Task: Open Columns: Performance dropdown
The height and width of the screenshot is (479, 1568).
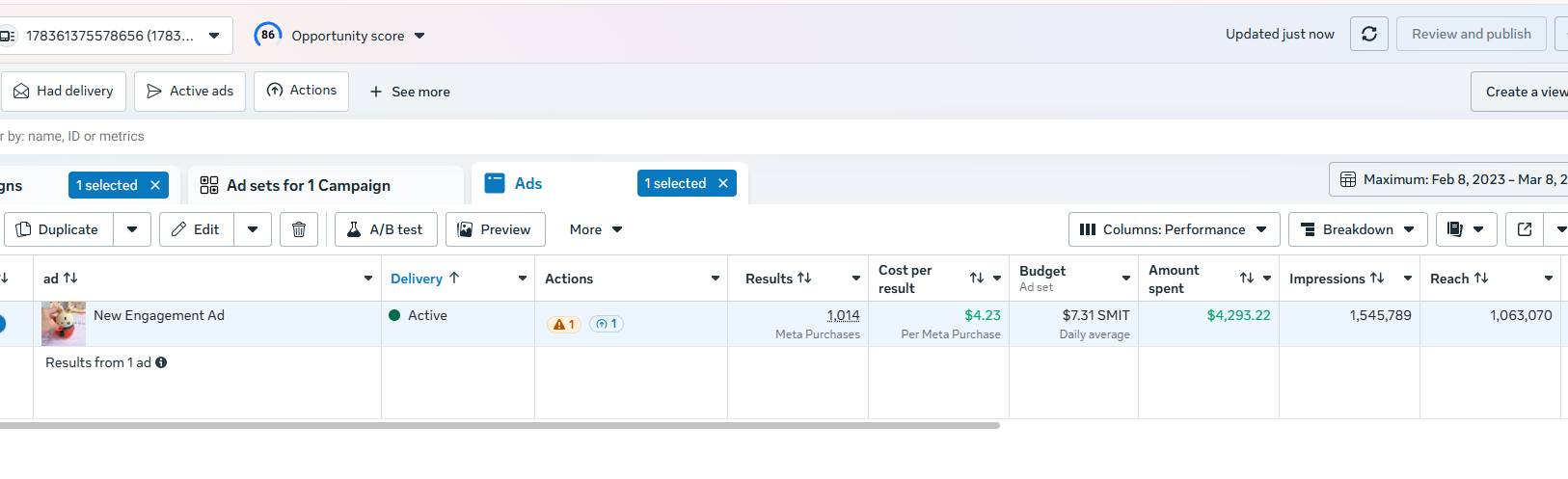Action: [x=1174, y=229]
